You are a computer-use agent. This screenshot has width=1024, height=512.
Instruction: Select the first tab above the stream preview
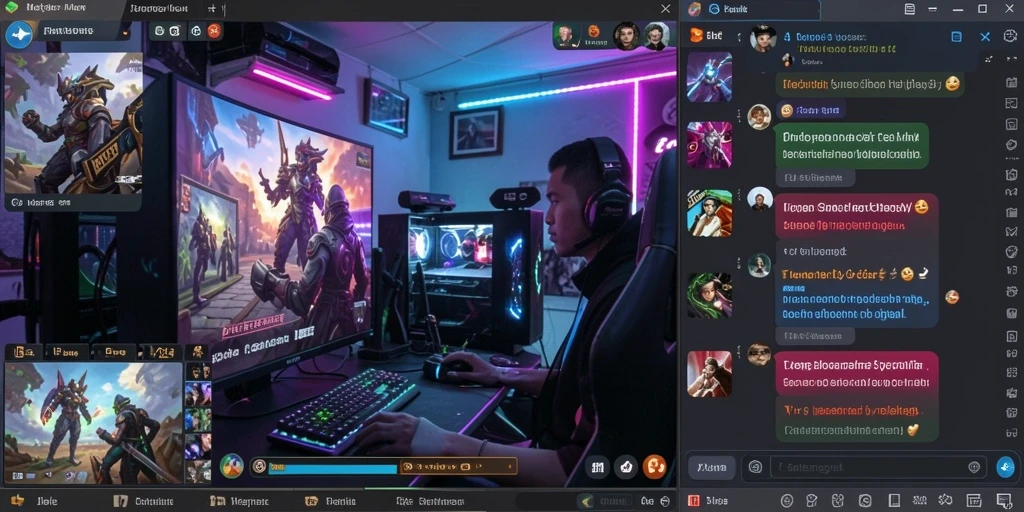24,352
